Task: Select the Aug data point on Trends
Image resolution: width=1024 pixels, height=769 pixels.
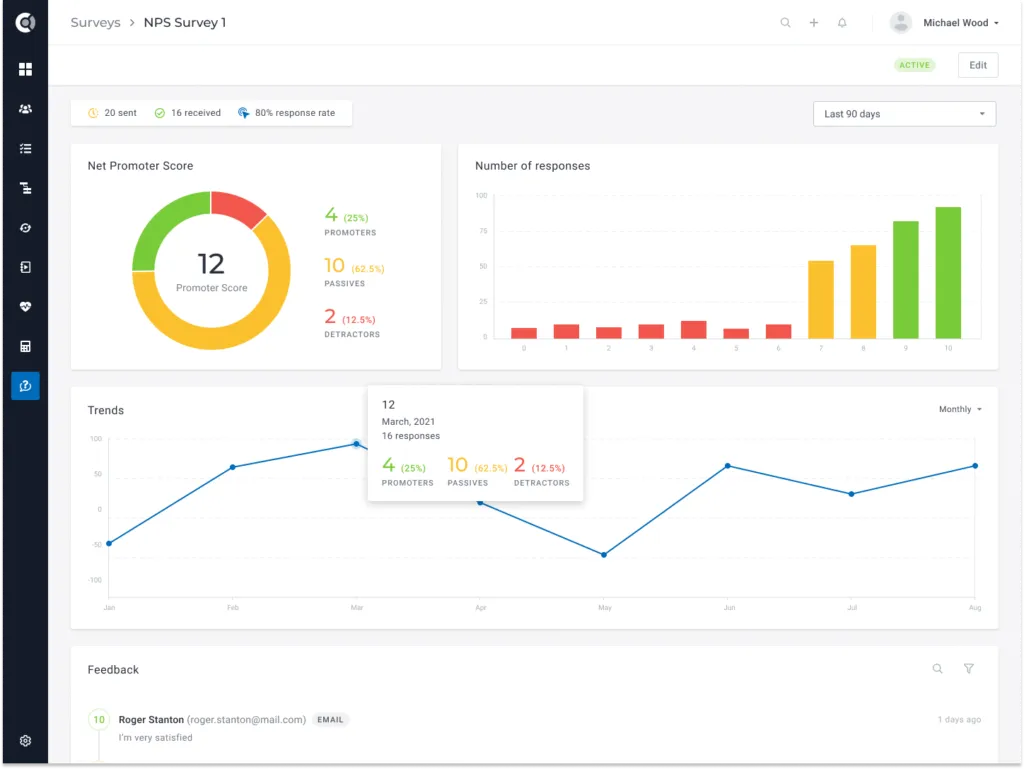Action: point(975,466)
